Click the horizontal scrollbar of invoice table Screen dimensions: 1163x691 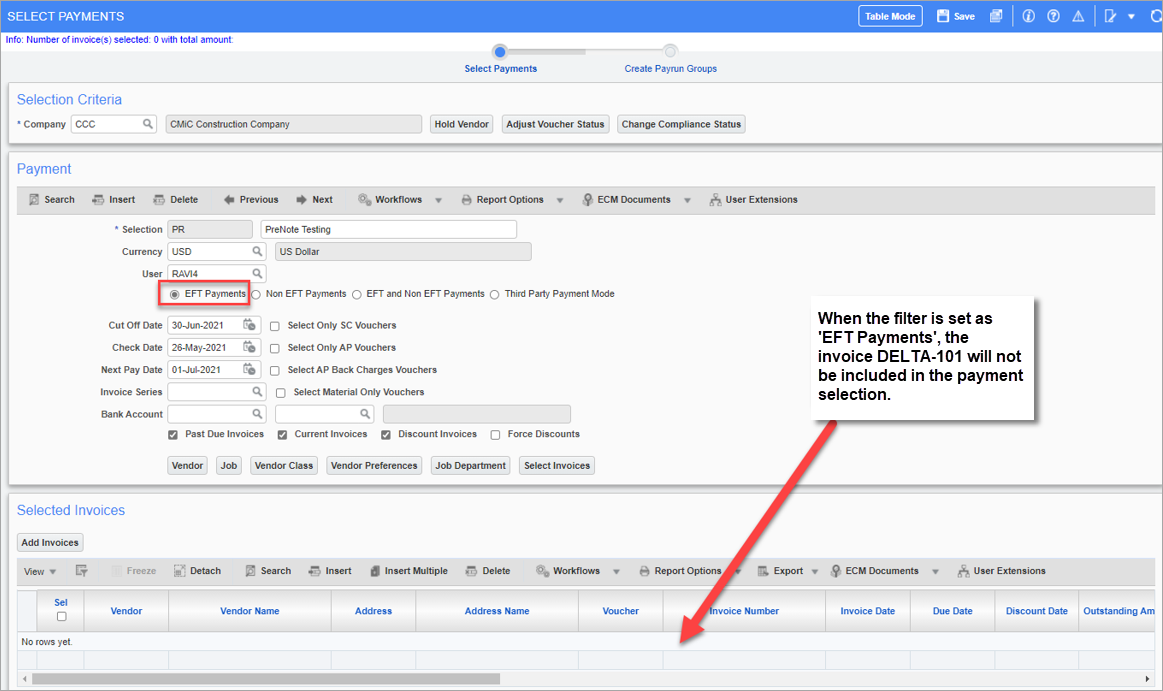tap(266, 678)
